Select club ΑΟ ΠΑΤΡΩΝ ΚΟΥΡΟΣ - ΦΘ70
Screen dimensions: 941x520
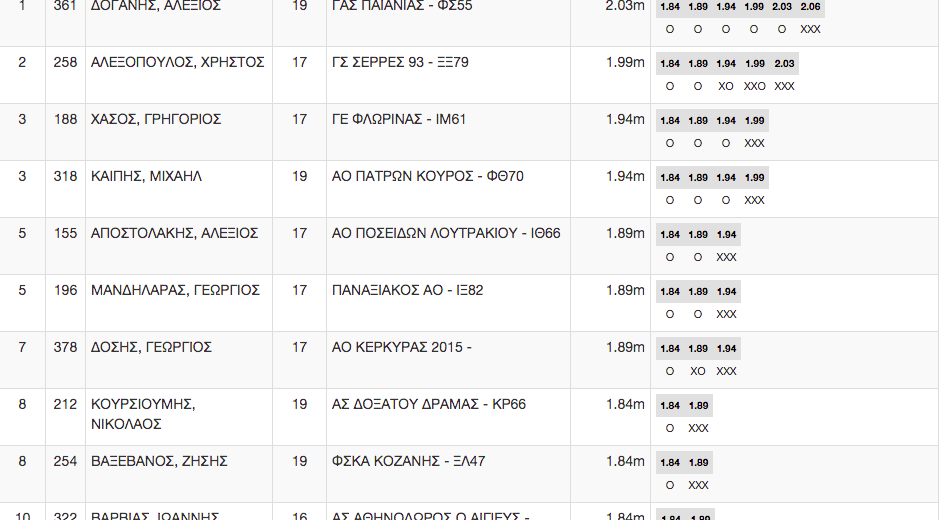click(428, 177)
